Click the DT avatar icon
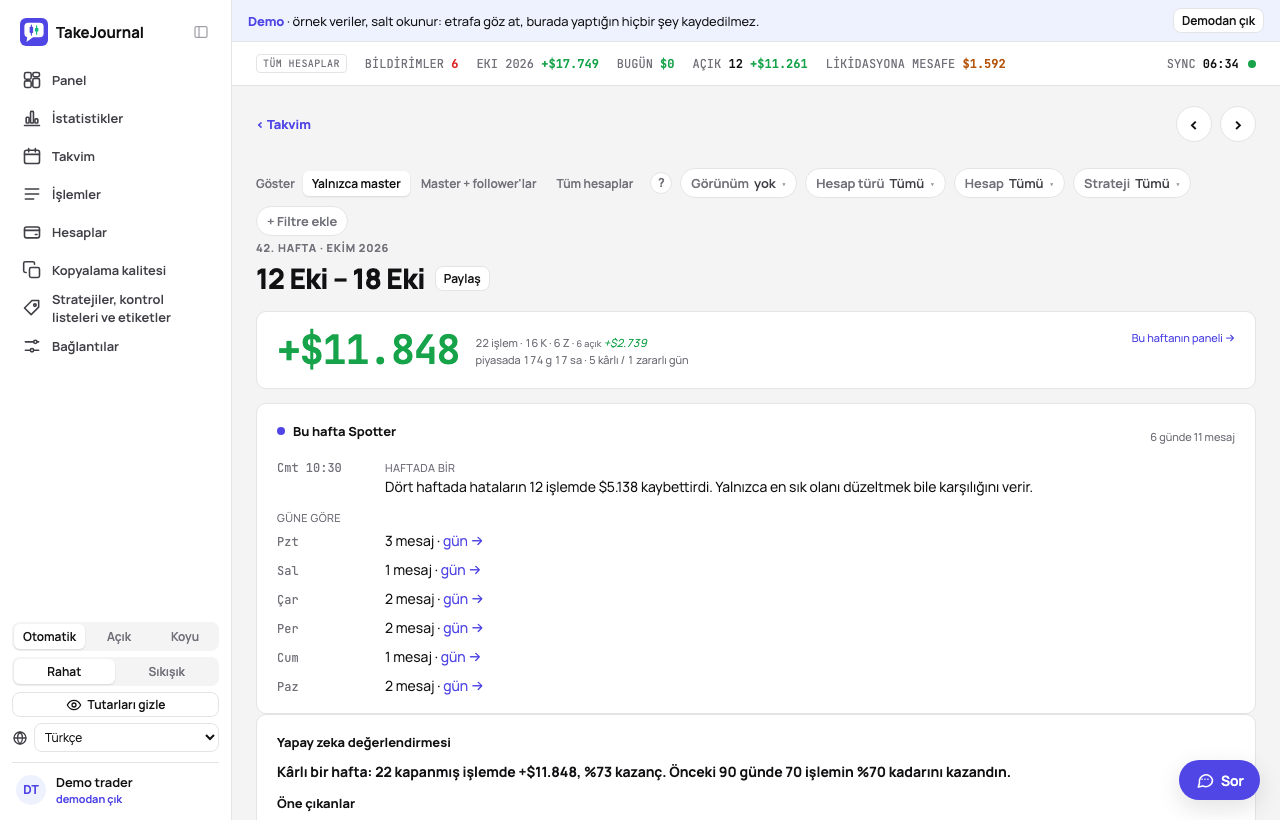1280x820 pixels. (31, 790)
